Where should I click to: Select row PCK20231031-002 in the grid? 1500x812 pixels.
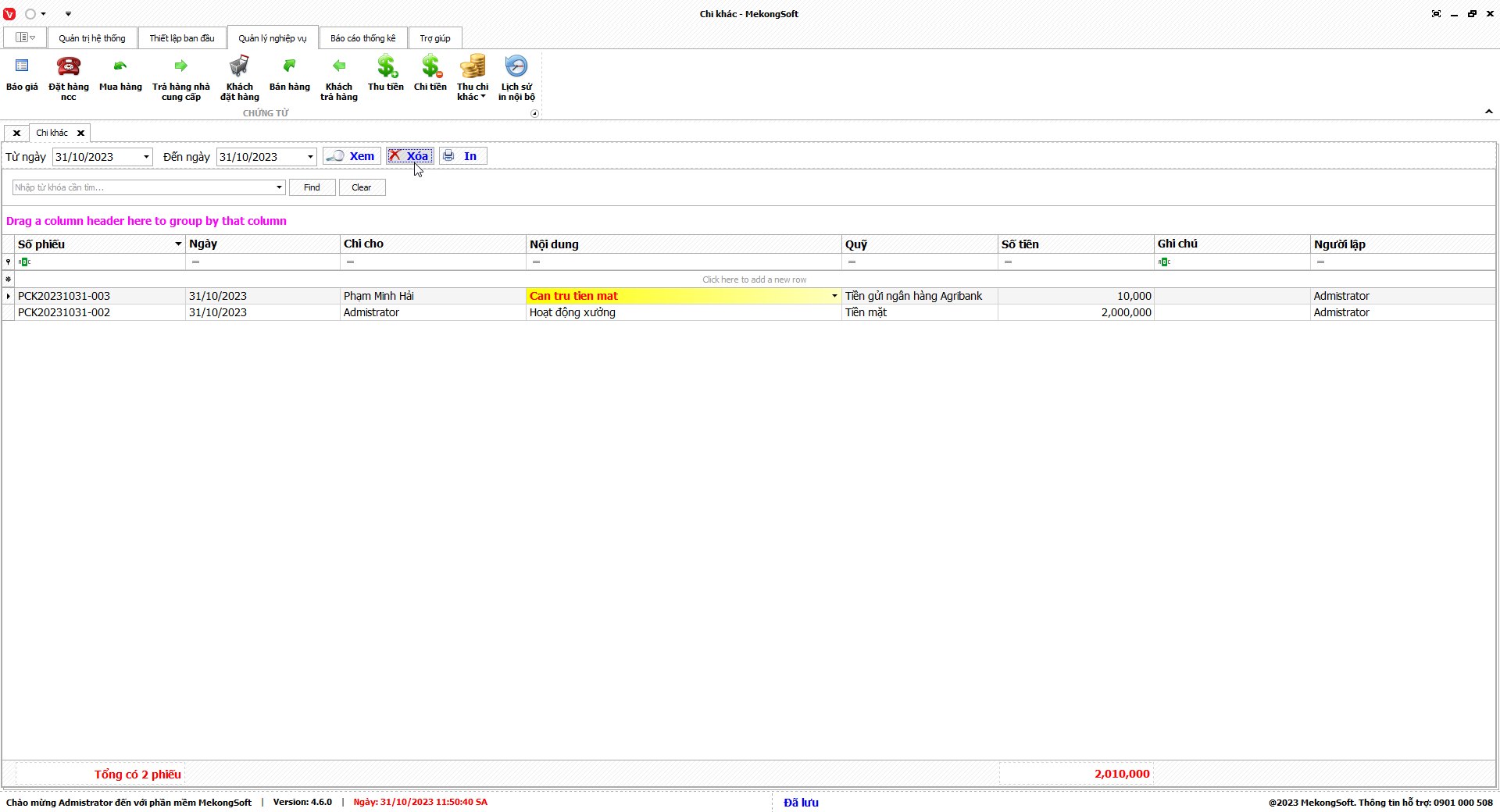(64, 312)
